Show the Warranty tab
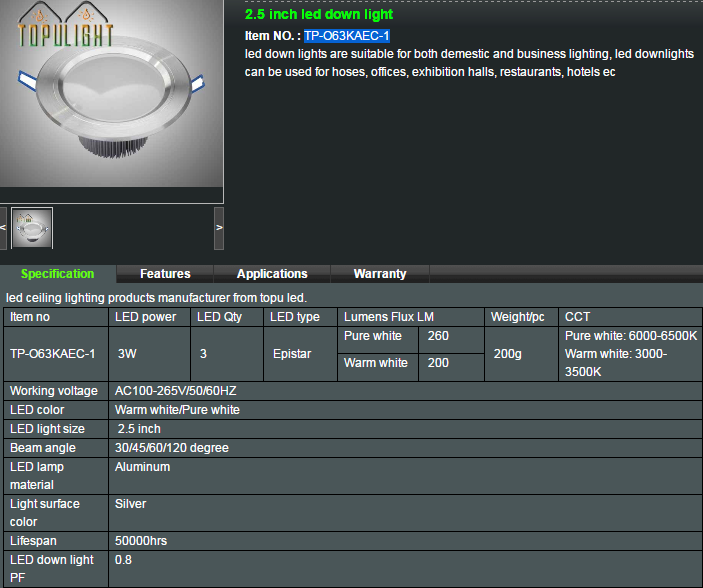Screen dimensions: 703x588 click(x=380, y=274)
